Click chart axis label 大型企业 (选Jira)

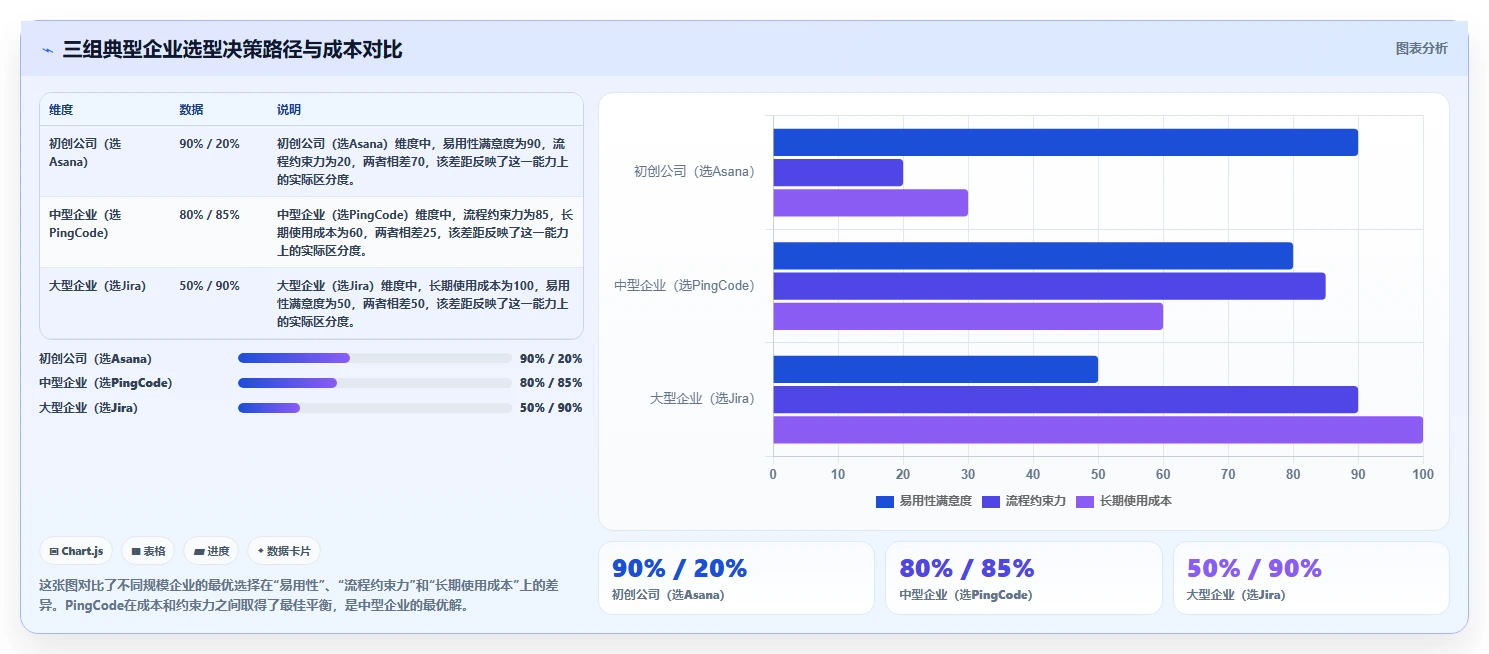tap(702, 399)
